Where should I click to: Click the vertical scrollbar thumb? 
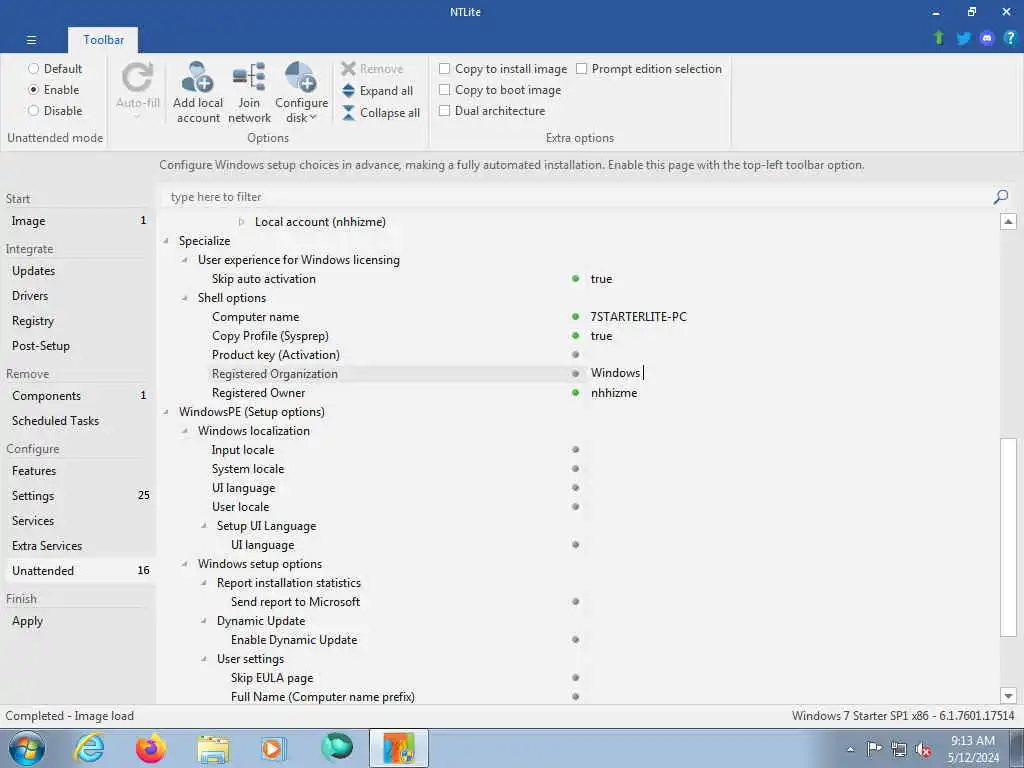click(x=1008, y=537)
